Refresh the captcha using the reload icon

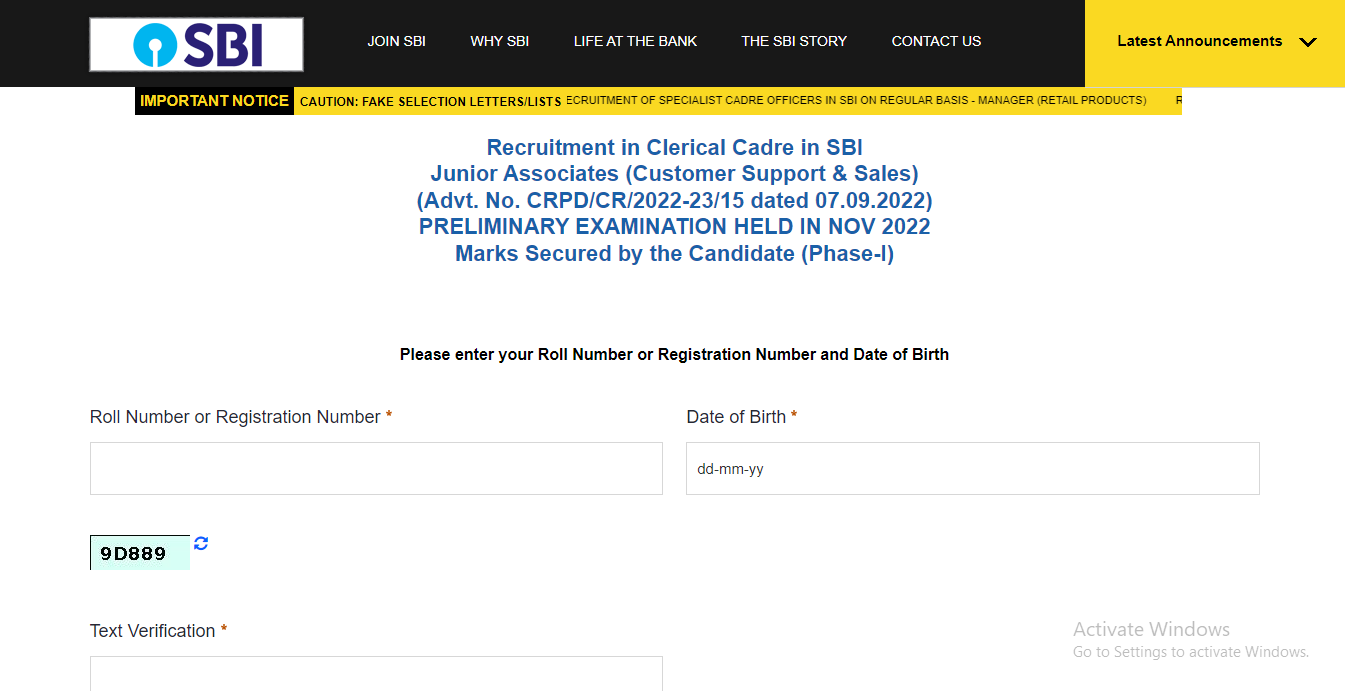tap(201, 543)
